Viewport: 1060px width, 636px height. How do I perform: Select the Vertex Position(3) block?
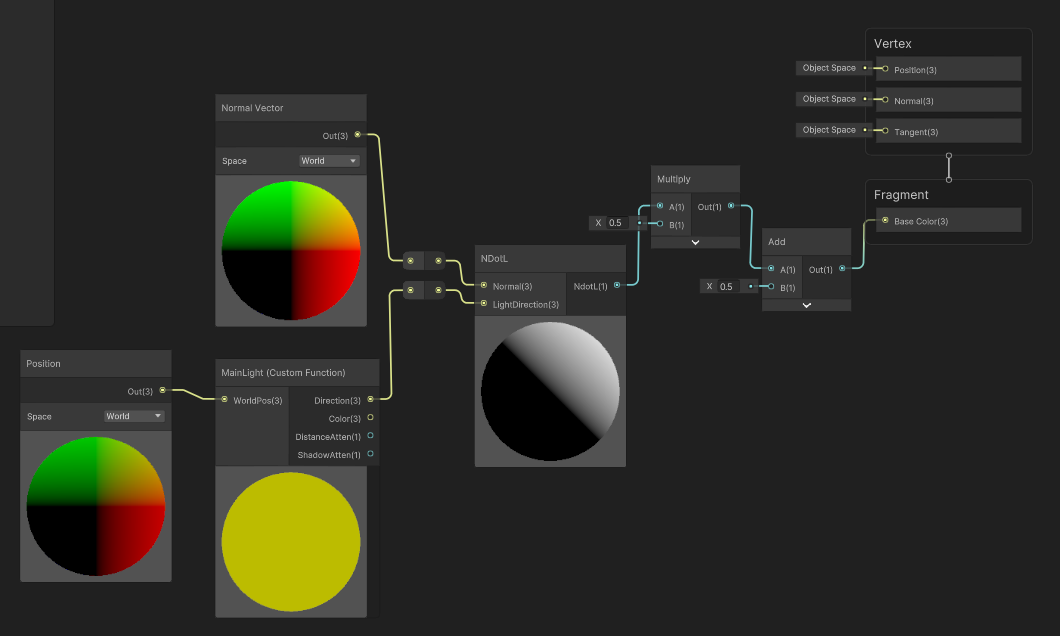click(948, 69)
